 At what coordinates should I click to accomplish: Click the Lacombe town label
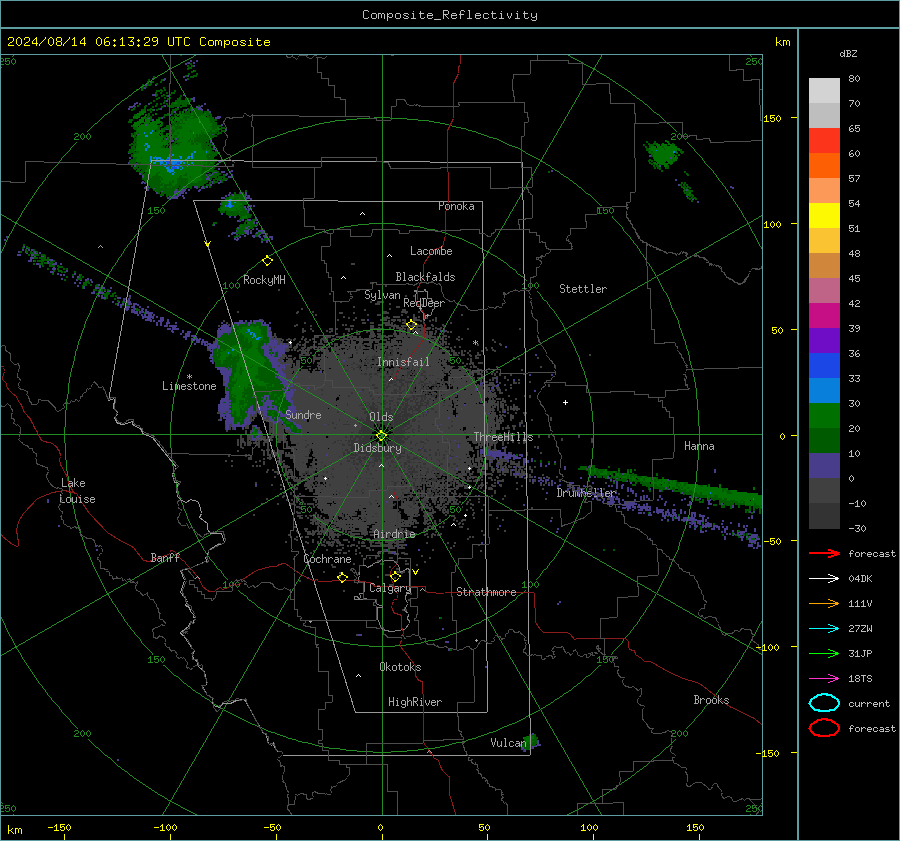click(431, 251)
